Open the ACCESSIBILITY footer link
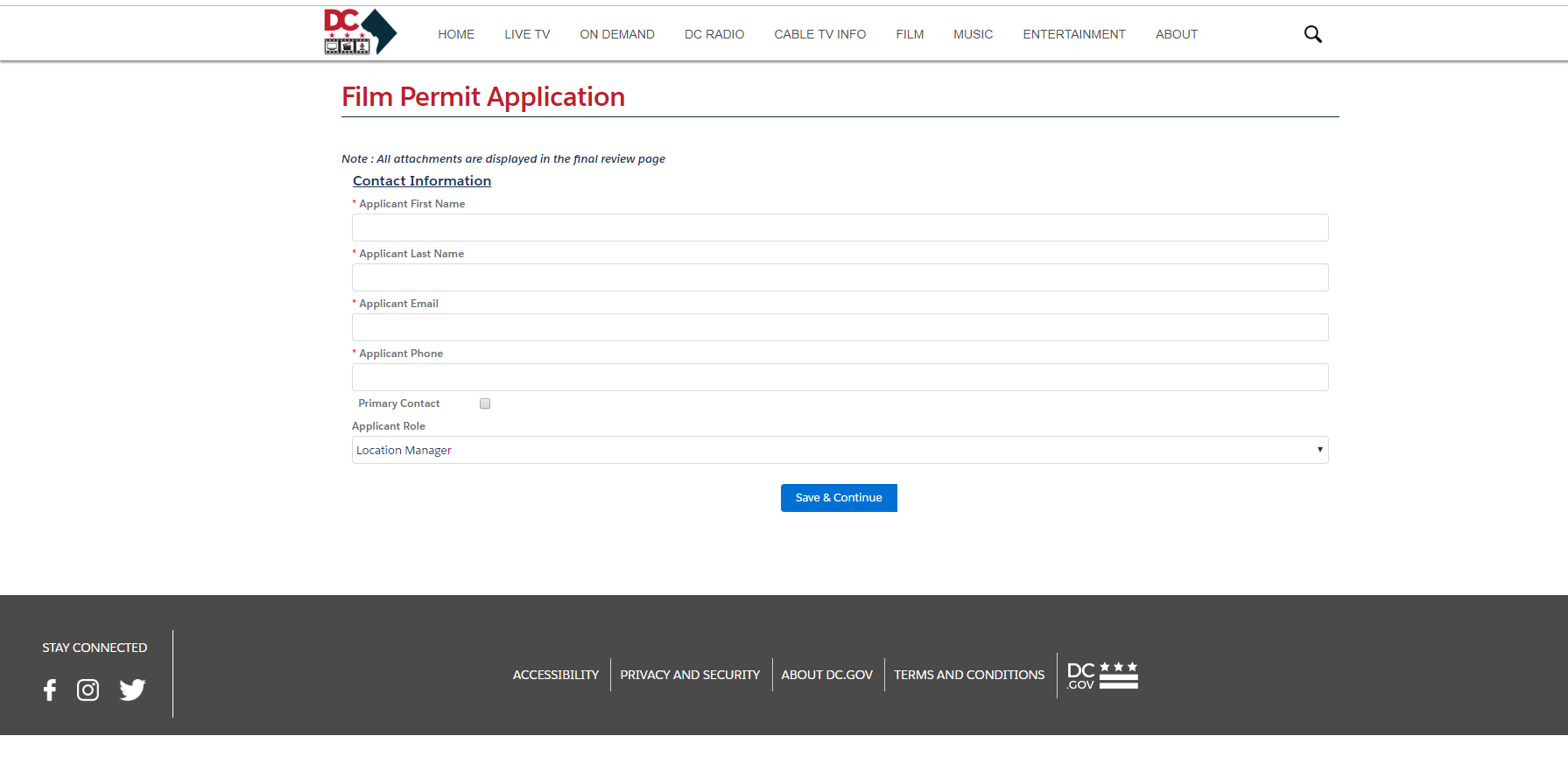1568x778 pixels. coord(556,675)
